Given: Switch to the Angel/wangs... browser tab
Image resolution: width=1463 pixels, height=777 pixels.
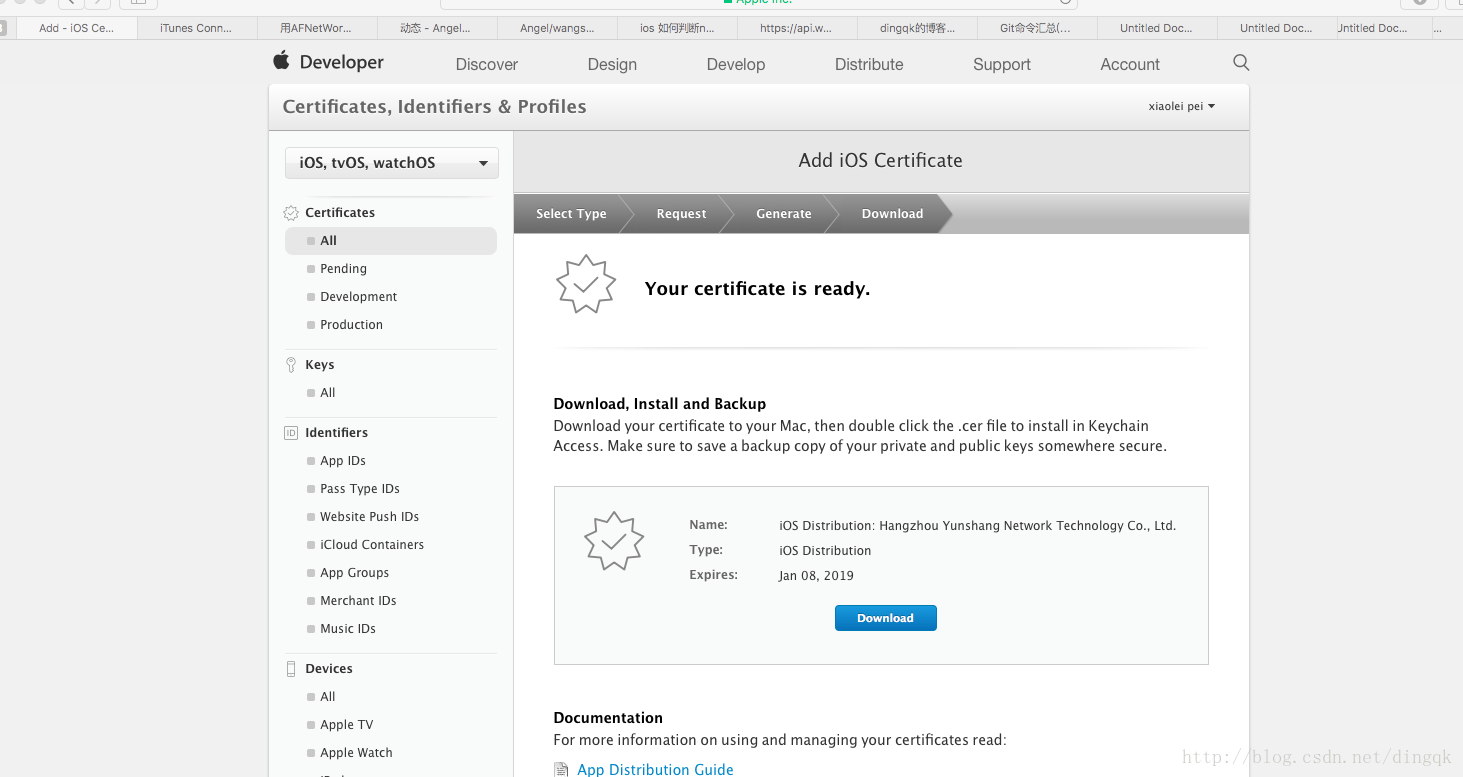Looking at the screenshot, I should click(557, 28).
